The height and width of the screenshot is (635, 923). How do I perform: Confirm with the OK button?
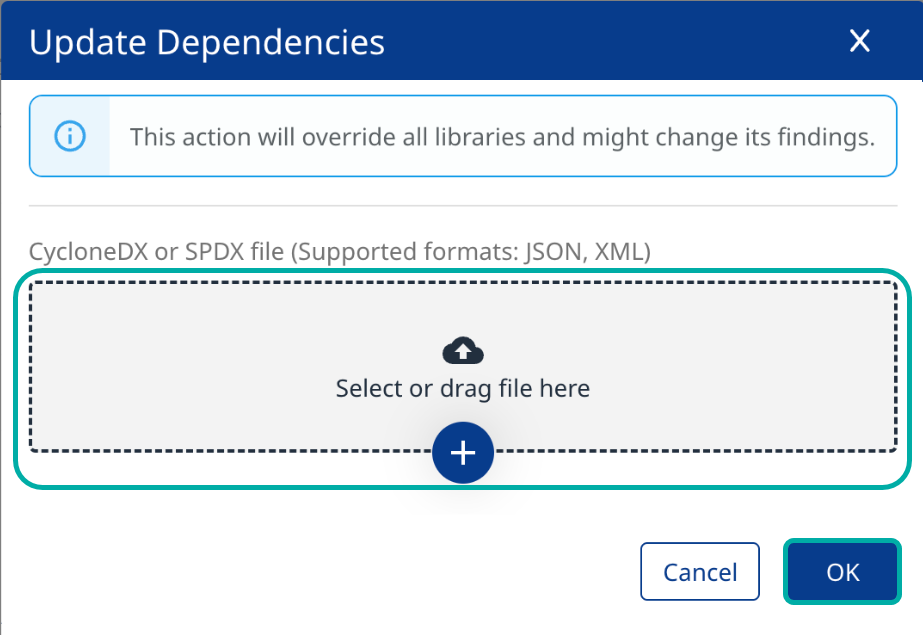click(842, 572)
